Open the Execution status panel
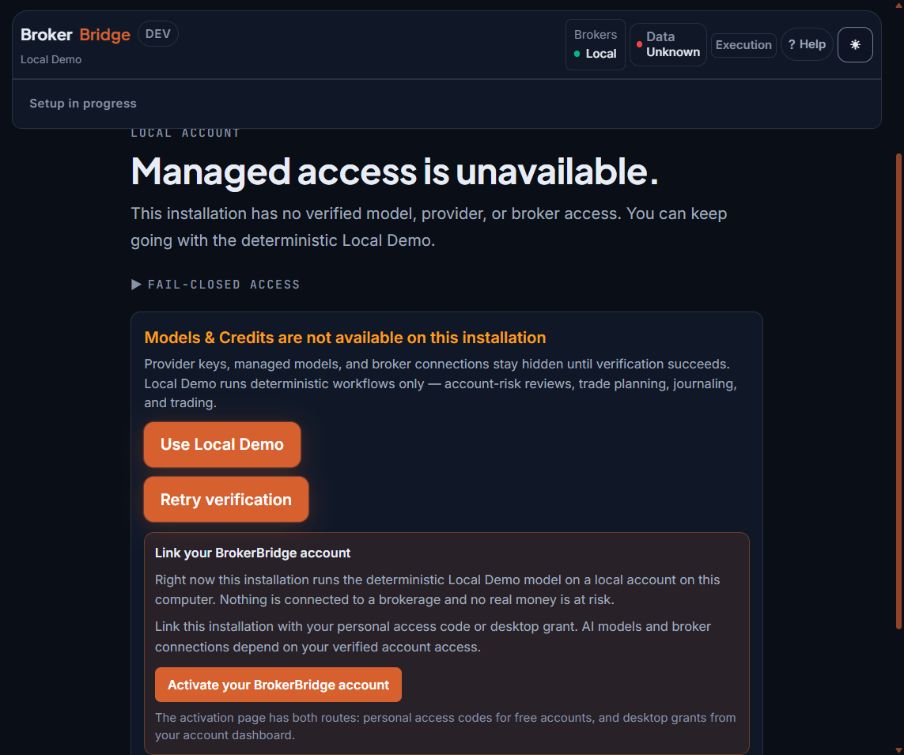 coord(743,45)
